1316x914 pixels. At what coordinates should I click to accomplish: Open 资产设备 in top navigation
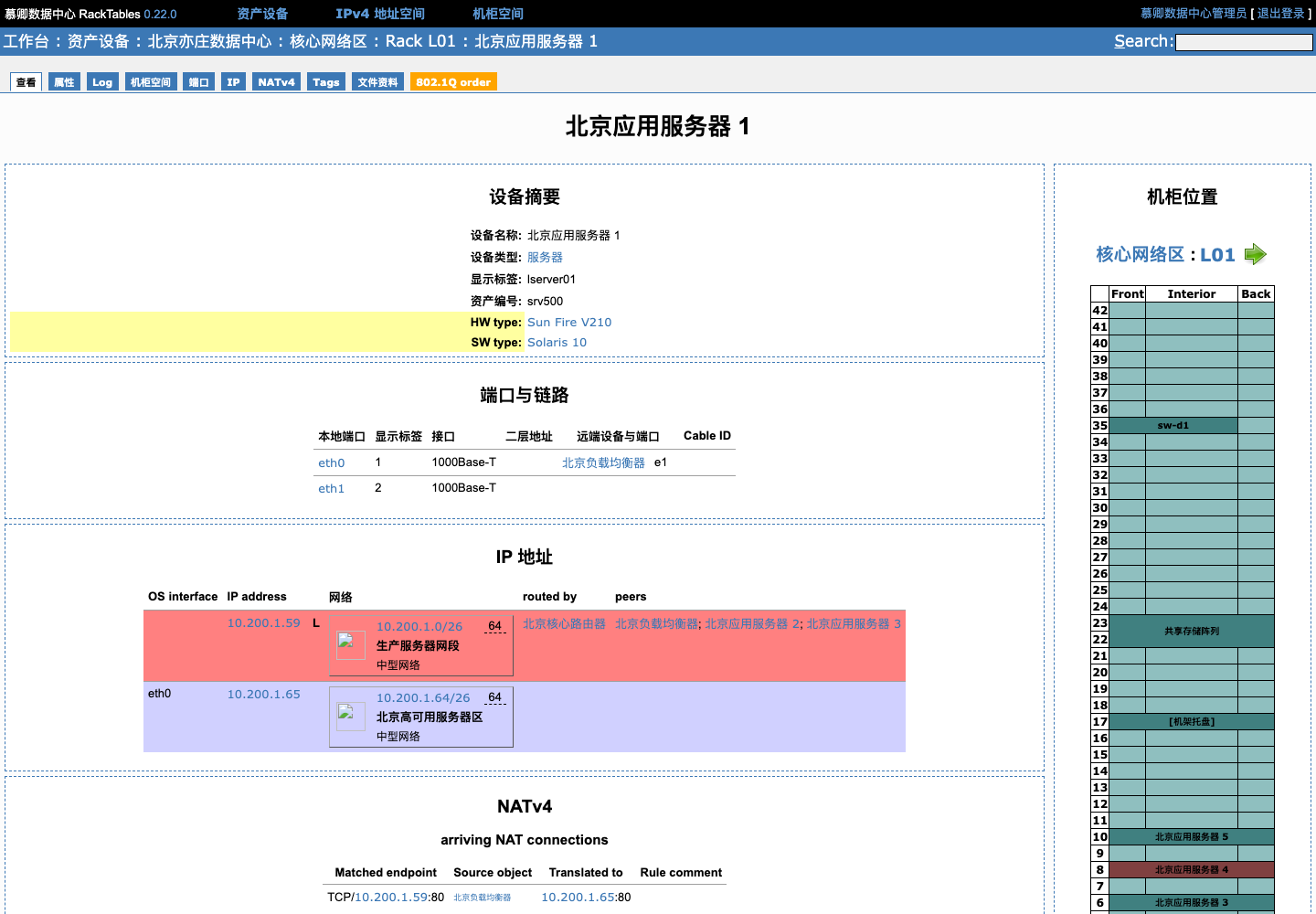click(262, 14)
